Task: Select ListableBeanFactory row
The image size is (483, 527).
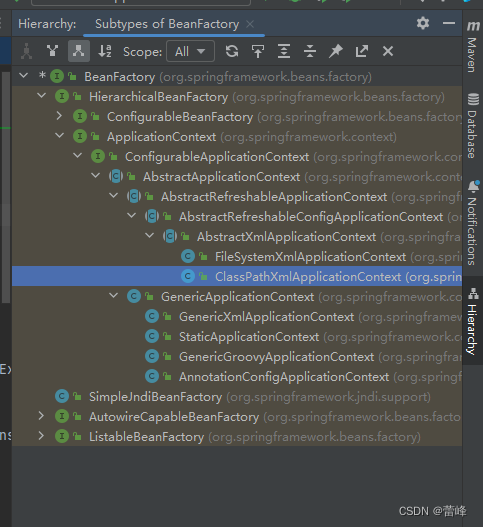Action: click(237, 437)
